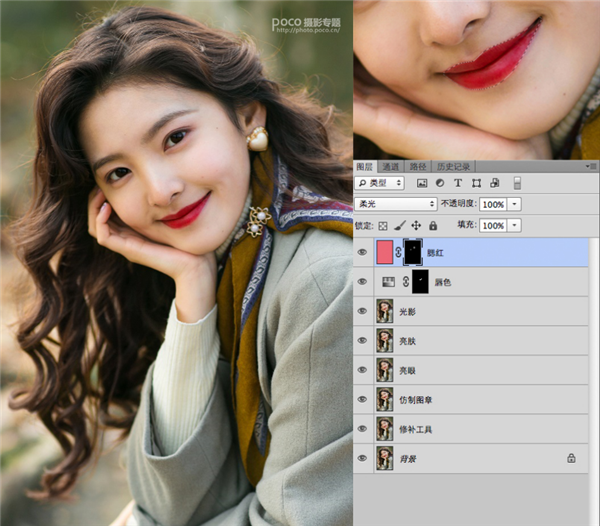
Task: Click the pixel layer filter icon
Action: [x=422, y=184]
